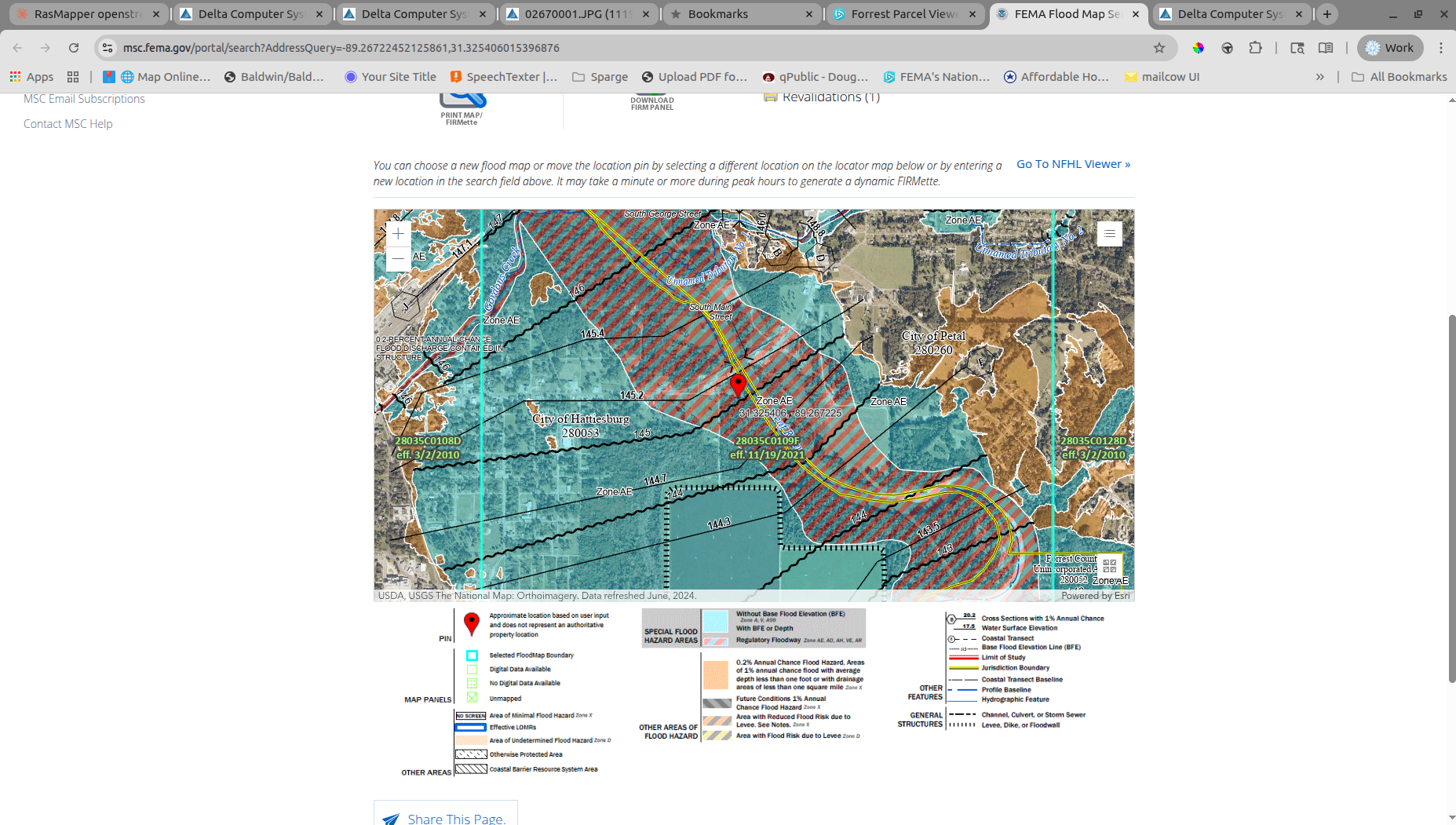Zoom in using the map's plus button

click(398, 232)
